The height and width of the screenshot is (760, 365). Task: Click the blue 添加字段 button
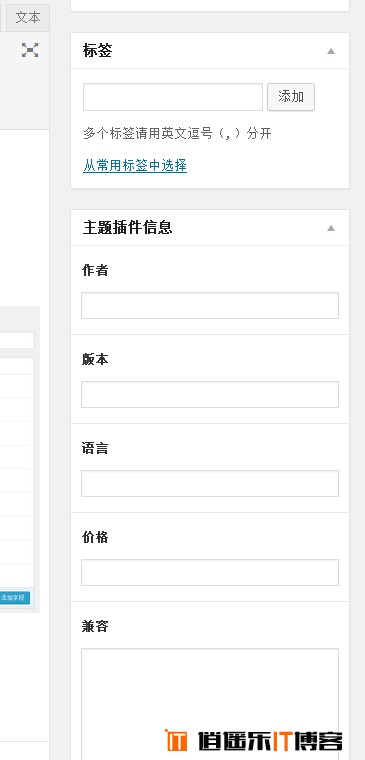15,598
